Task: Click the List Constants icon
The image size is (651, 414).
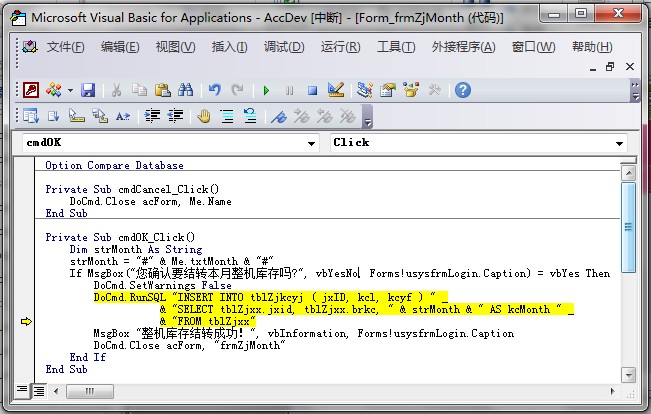Action: coord(54,116)
